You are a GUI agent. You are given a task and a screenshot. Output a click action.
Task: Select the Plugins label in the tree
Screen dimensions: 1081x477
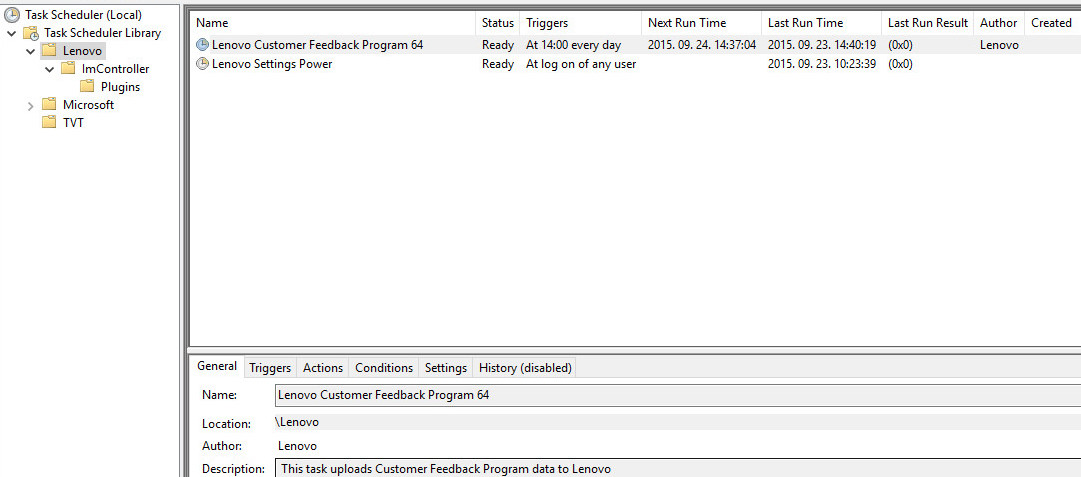pos(121,87)
